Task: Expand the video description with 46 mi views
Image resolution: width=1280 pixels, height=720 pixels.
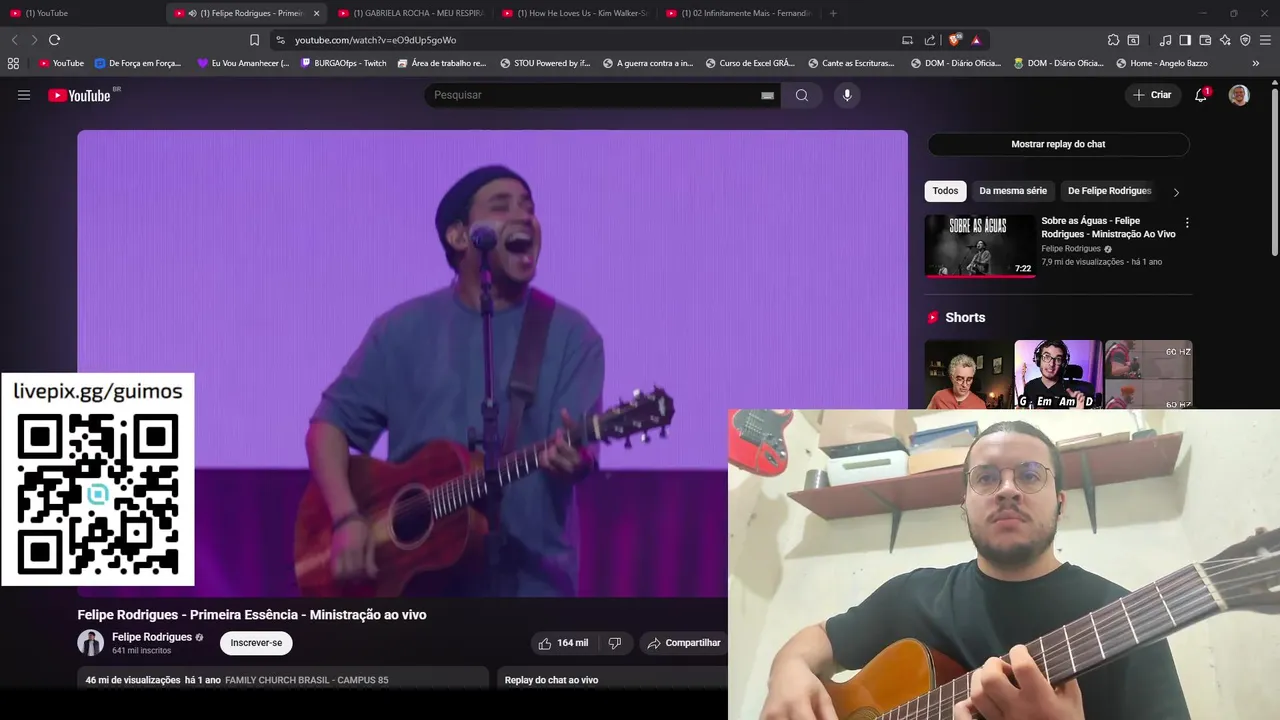Action: coord(283,680)
